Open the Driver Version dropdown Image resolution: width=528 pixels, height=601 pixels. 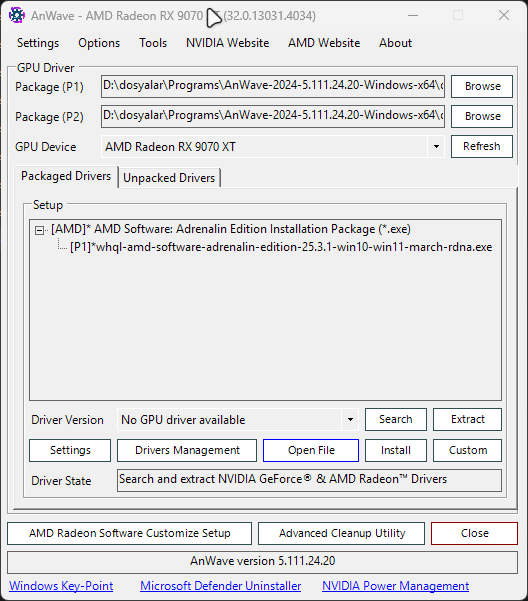(x=350, y=419)
